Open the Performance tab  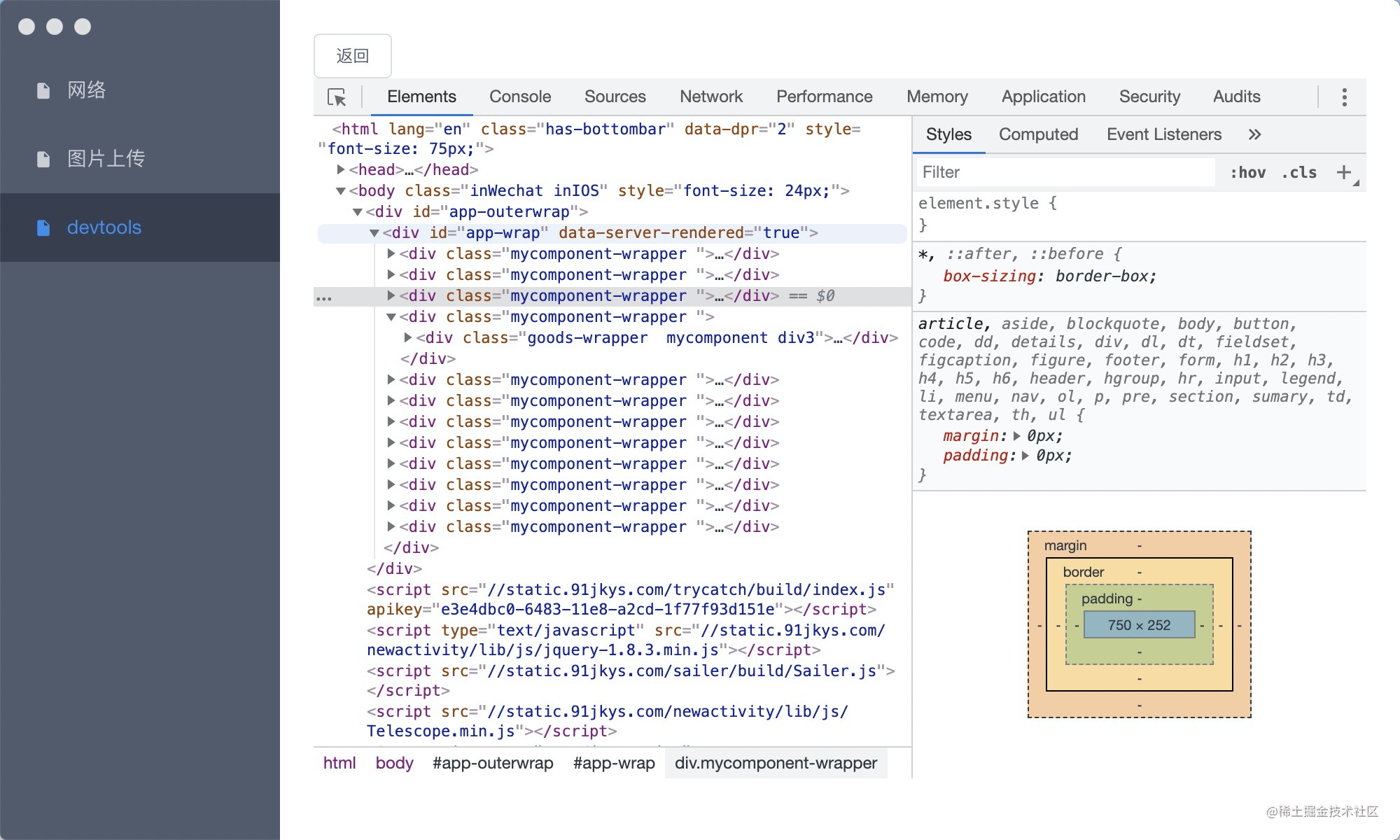(x=825, y=97)
